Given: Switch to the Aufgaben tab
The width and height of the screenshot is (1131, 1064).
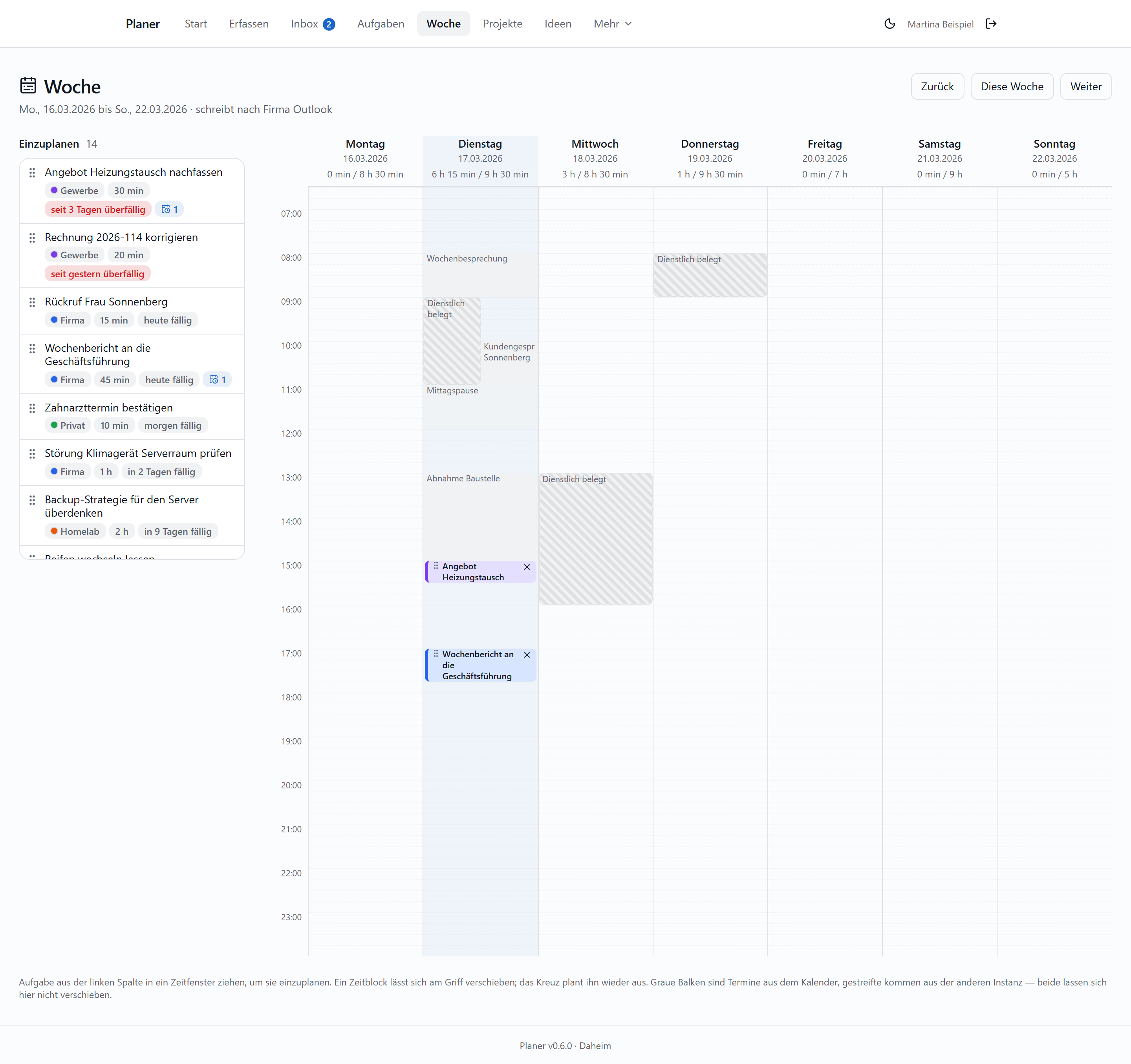Looking at the screenshot, I should click(x=381, y=24).
